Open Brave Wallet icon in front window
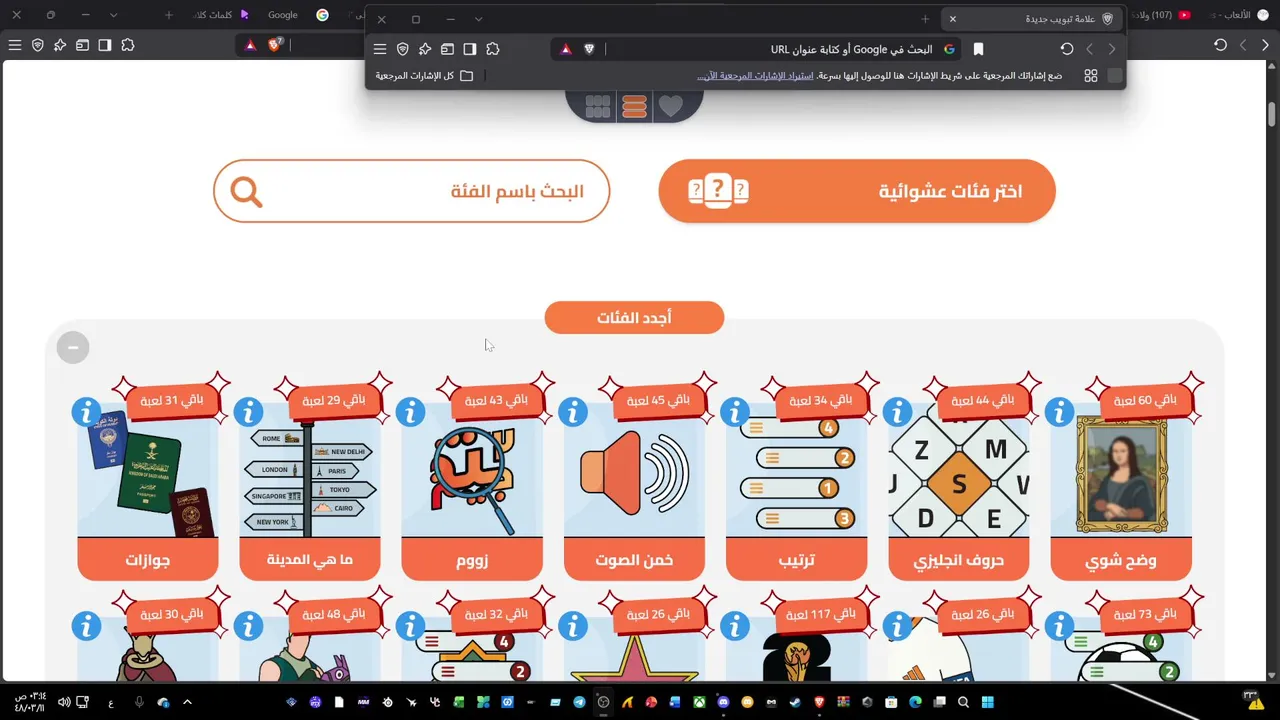This screenshot has height=720, width=1280. click(447, 49)
